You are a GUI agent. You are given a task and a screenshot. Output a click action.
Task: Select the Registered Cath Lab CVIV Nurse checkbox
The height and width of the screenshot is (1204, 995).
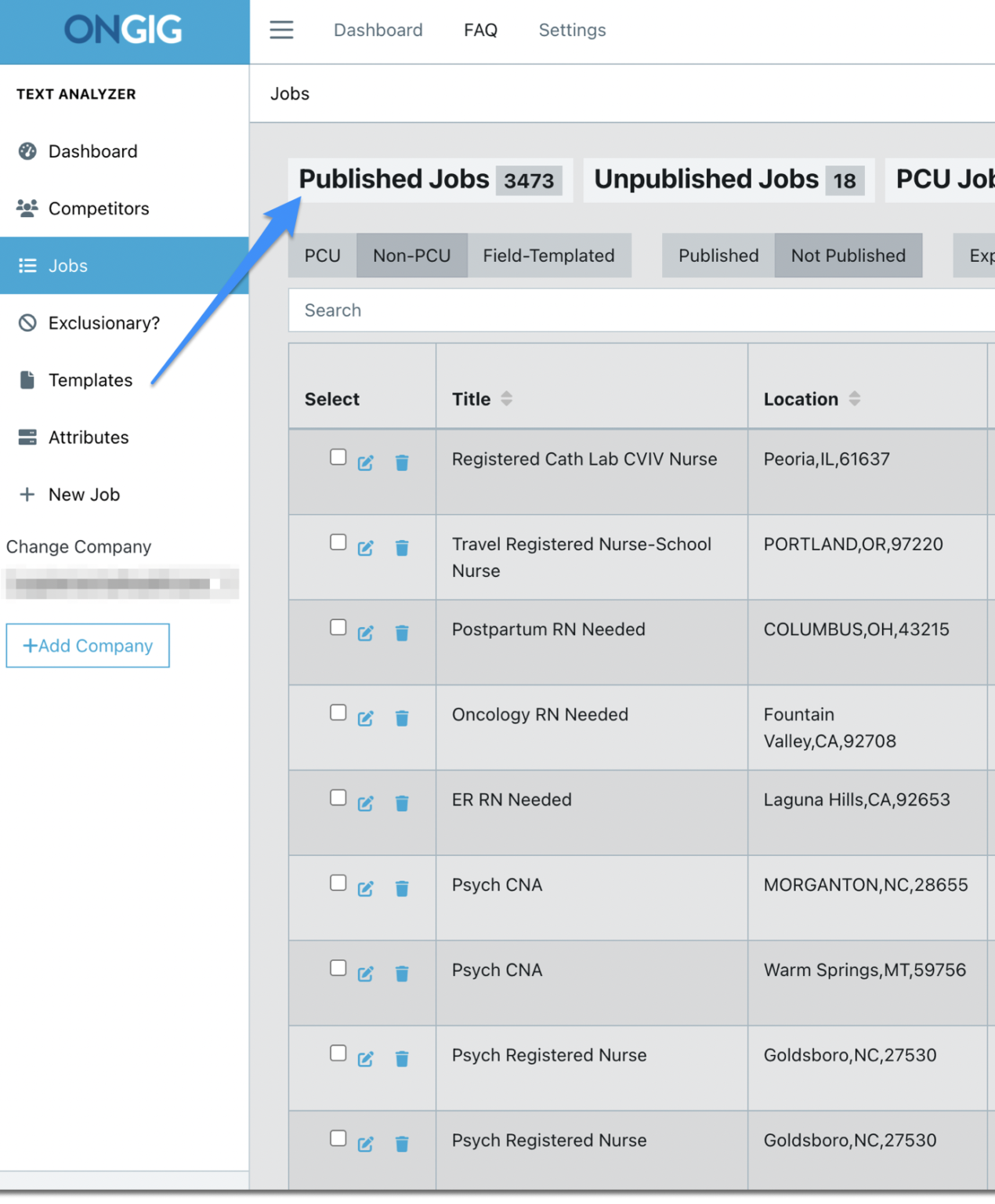pos(338,455)
